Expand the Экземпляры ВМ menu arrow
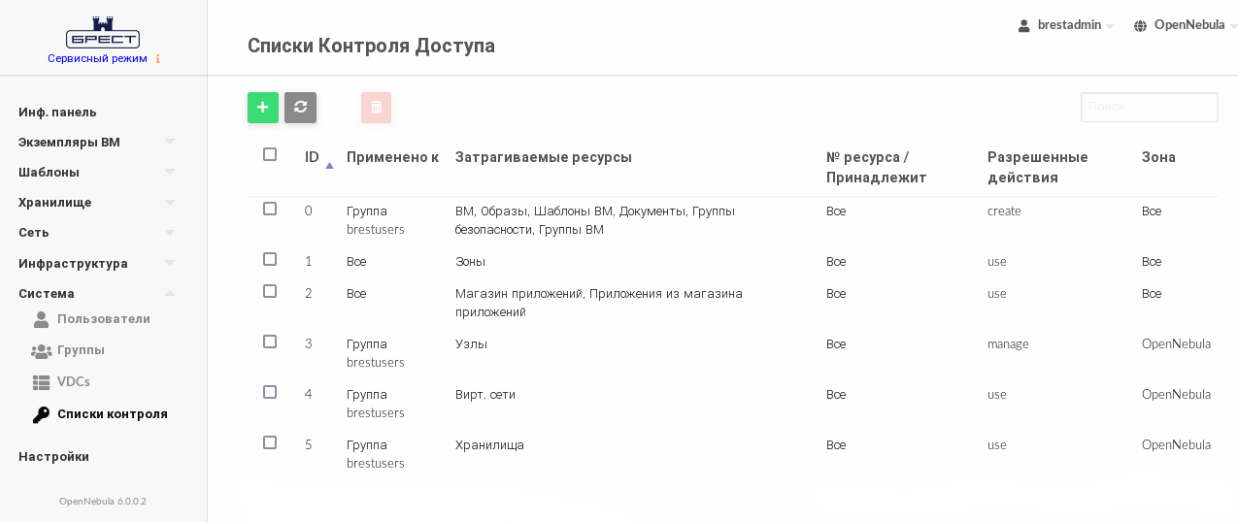The image size is (1248, 524). 171,144
